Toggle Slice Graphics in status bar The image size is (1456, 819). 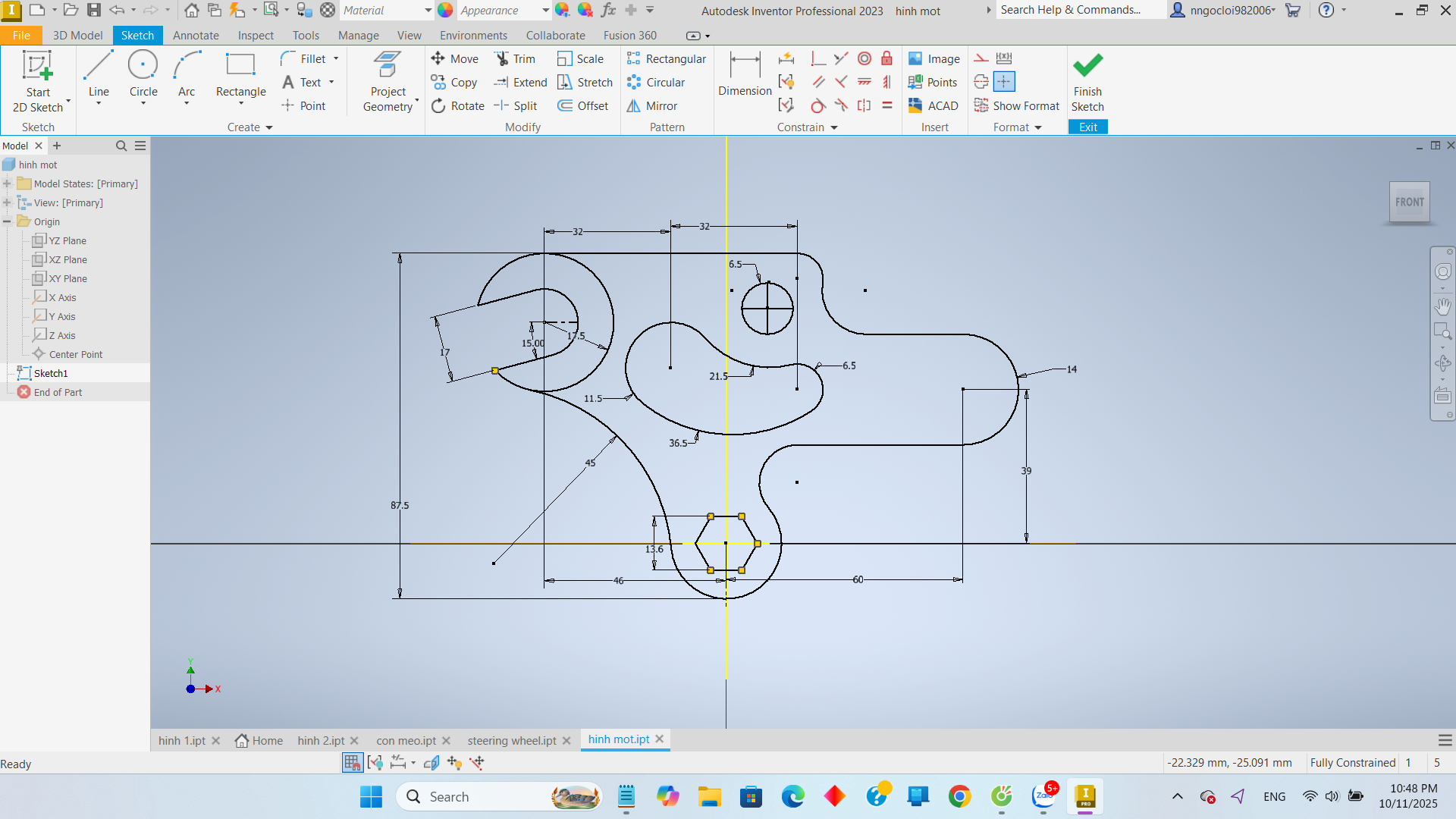431,763
